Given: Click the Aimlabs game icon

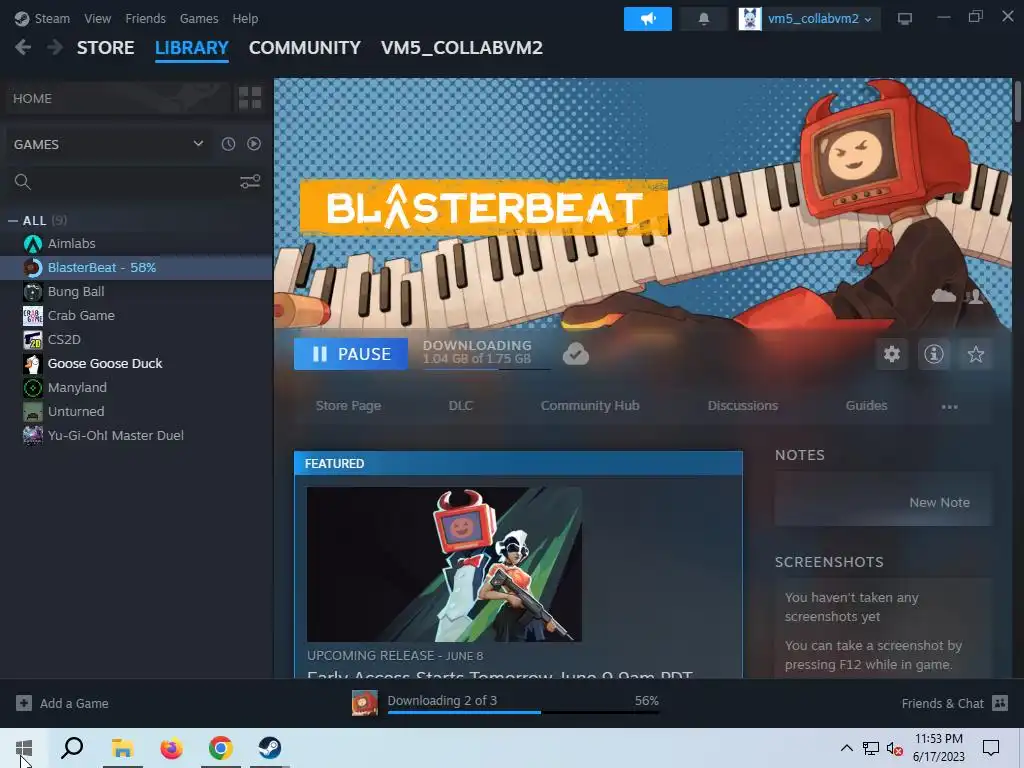Looking at the screenshot, I should pyautogui.click(x=33, y=244).
